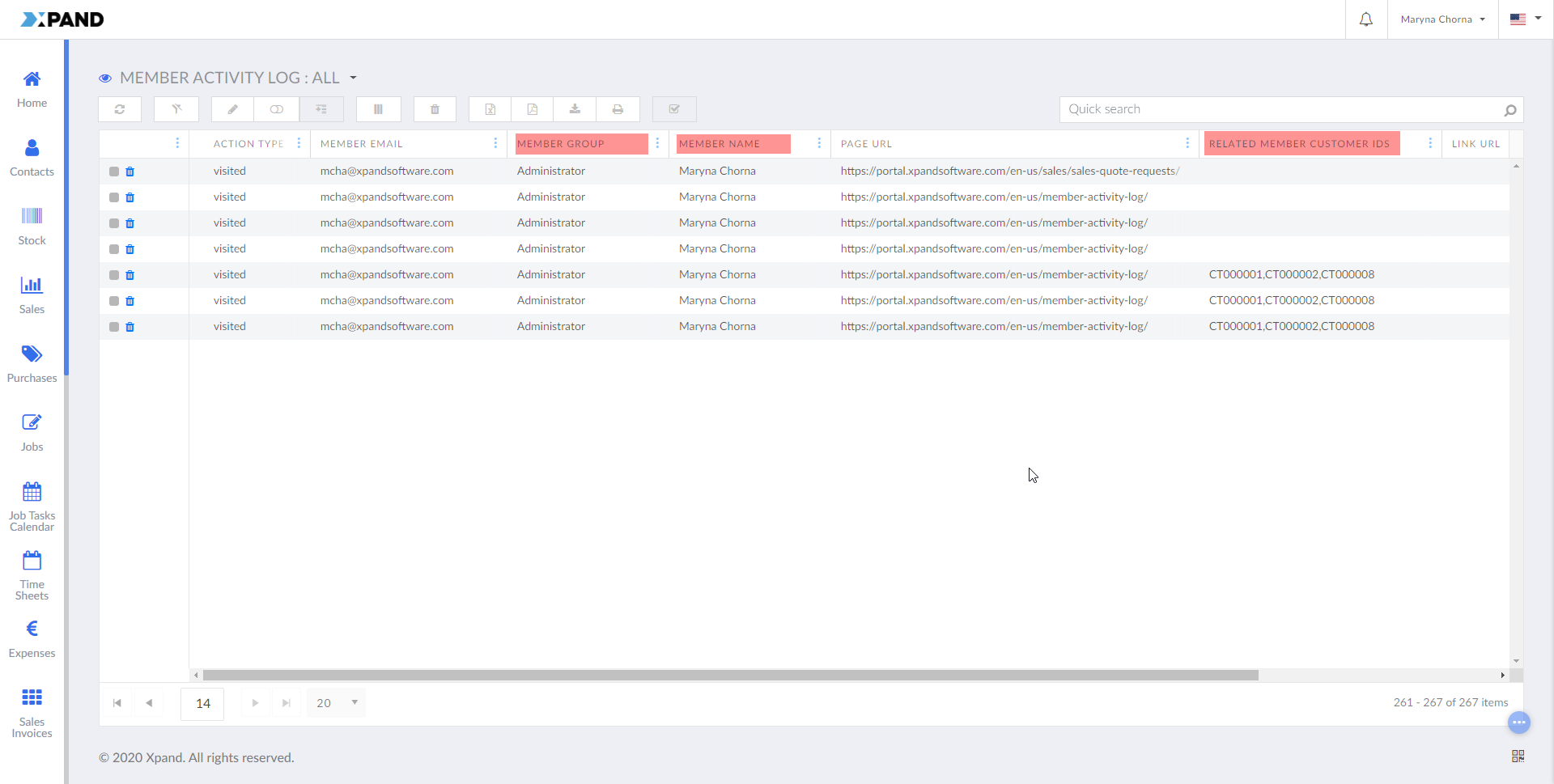
Task: Expand the page size dropdown showing 20
Action: pos(335,703)
